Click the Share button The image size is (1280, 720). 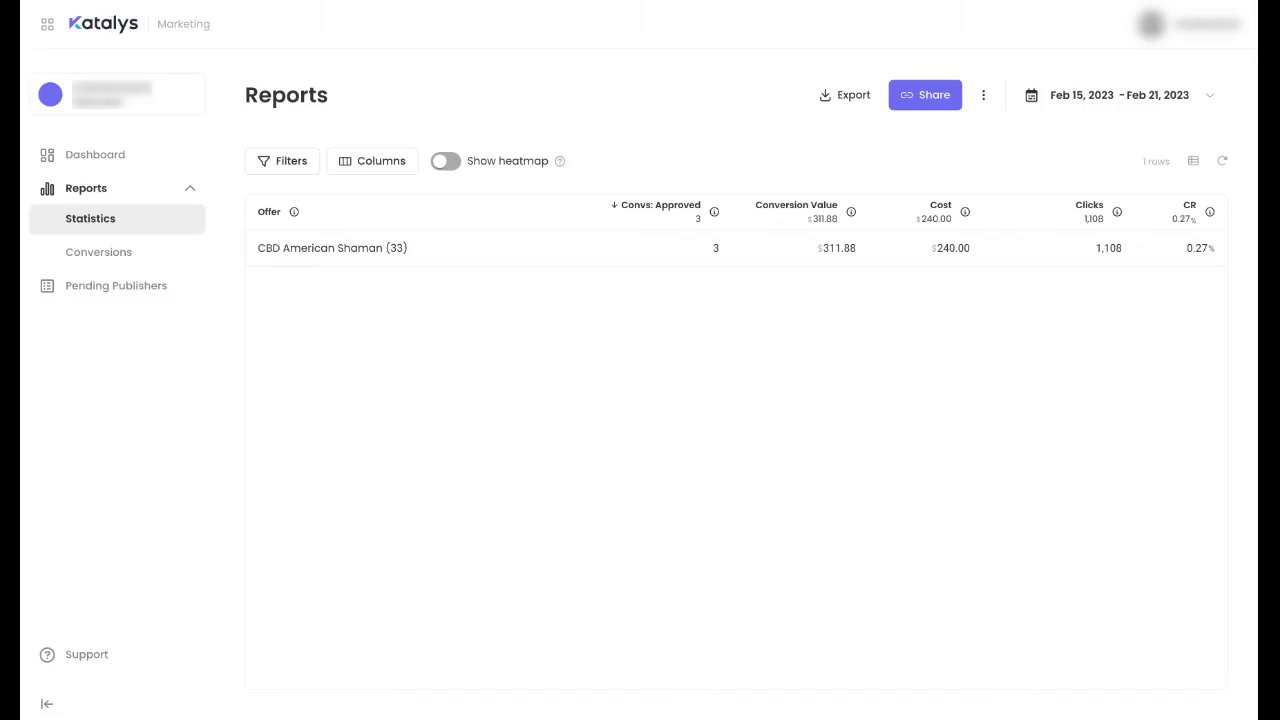(x=925, y=95)
